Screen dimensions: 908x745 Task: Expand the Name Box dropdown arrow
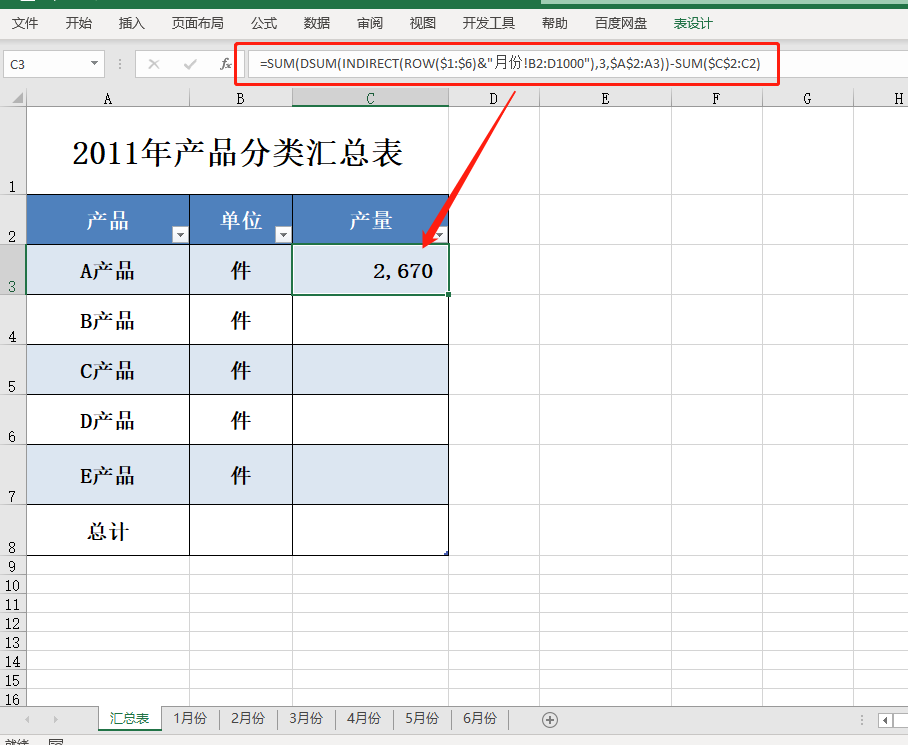click(x=94, y=64)
